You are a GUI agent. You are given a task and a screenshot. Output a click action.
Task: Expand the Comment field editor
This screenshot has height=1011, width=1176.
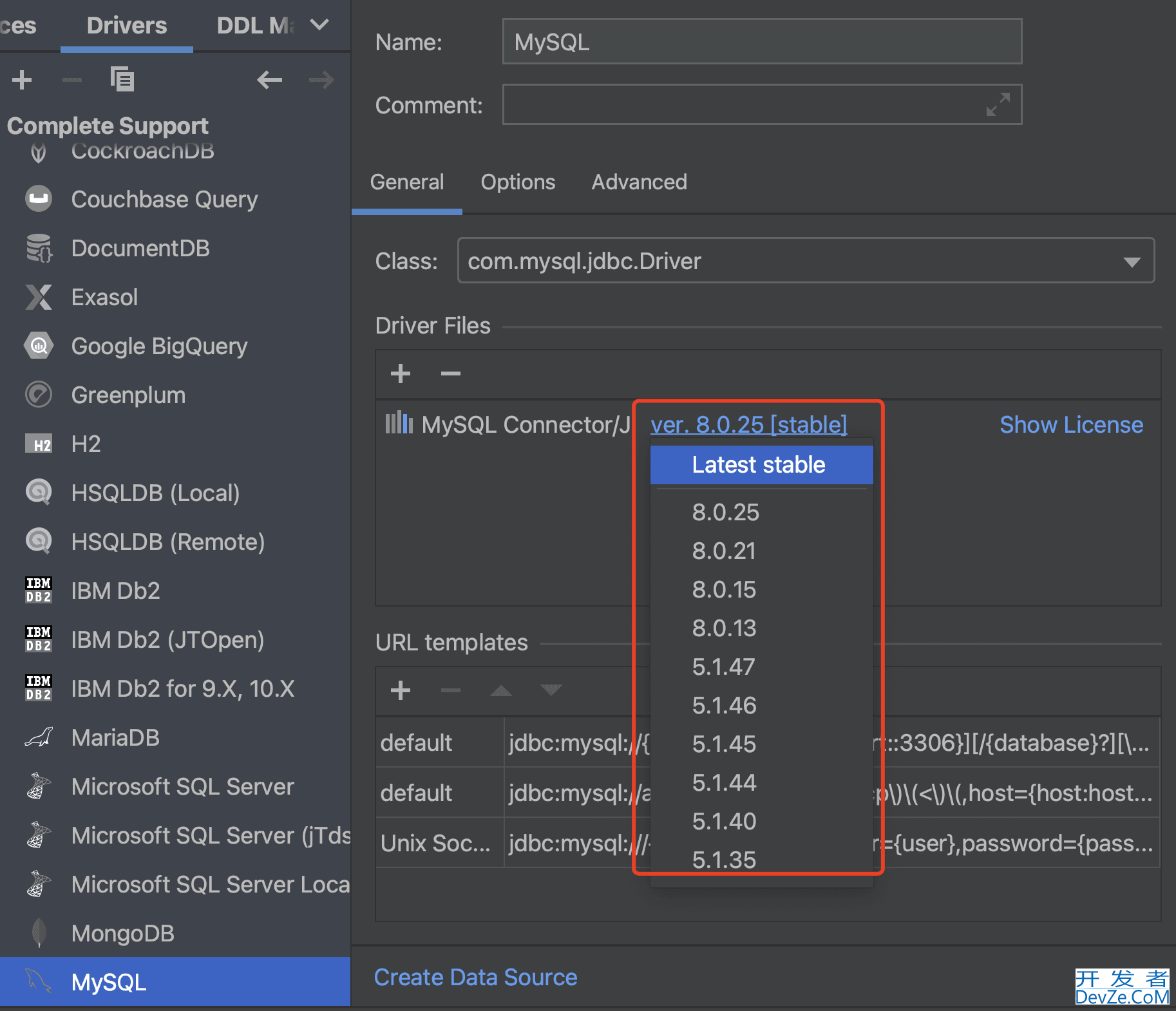coord(998,104)
